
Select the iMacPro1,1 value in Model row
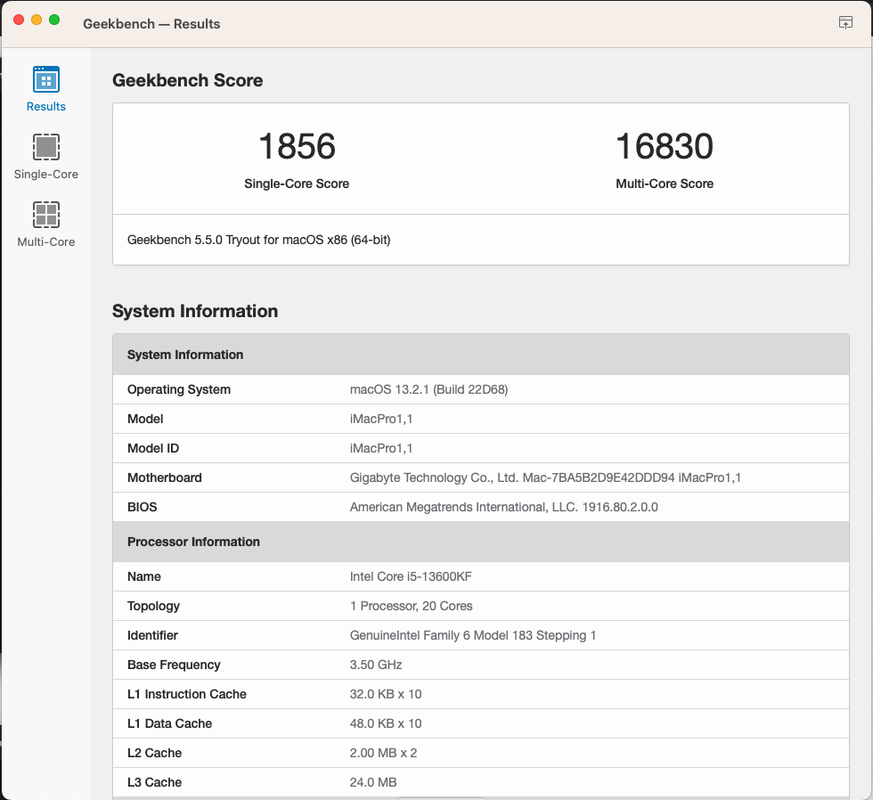pyautogui.click(x=381, y=419)
